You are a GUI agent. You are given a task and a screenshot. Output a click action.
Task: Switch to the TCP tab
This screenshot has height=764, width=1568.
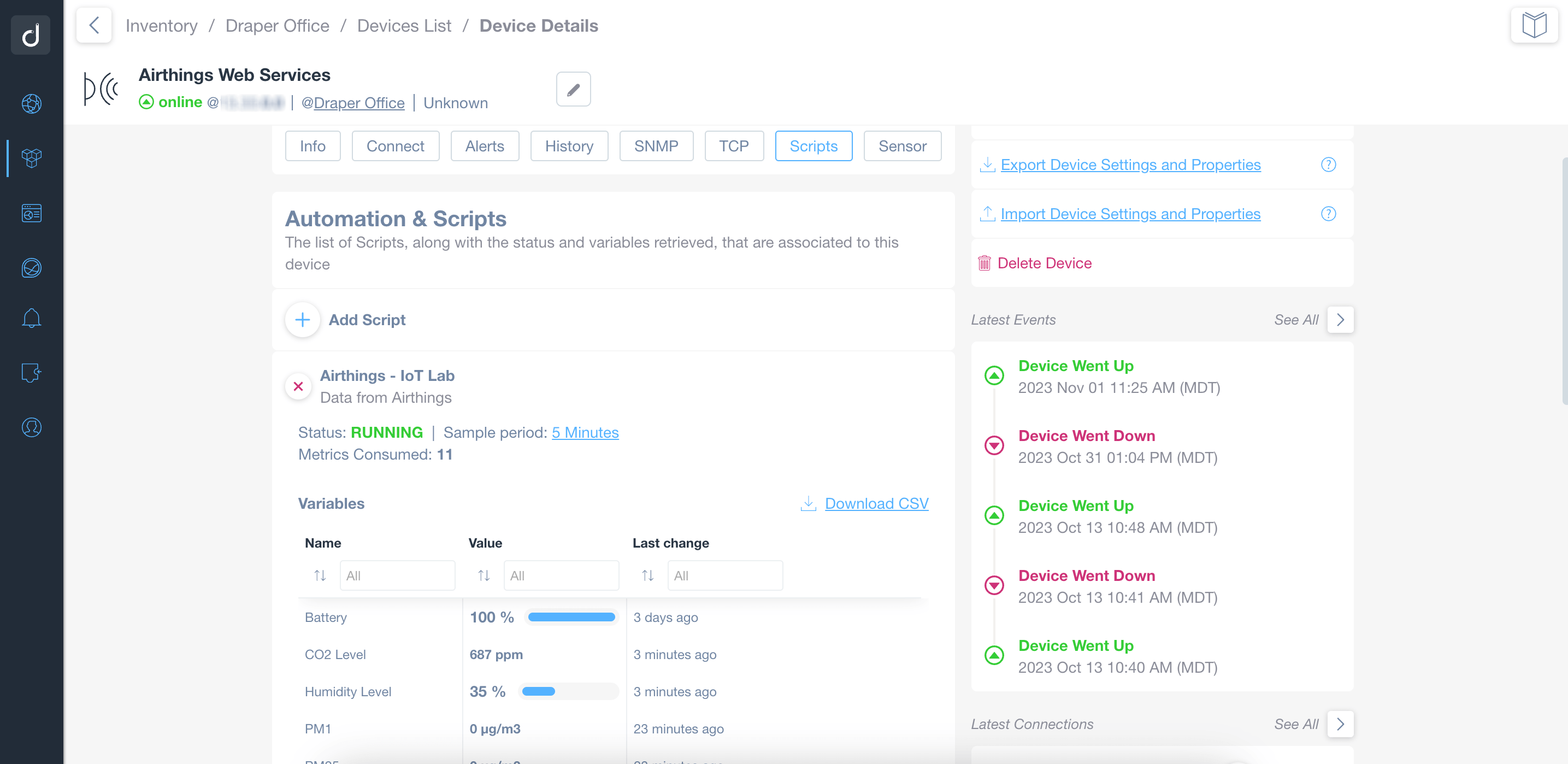(734, 146)
